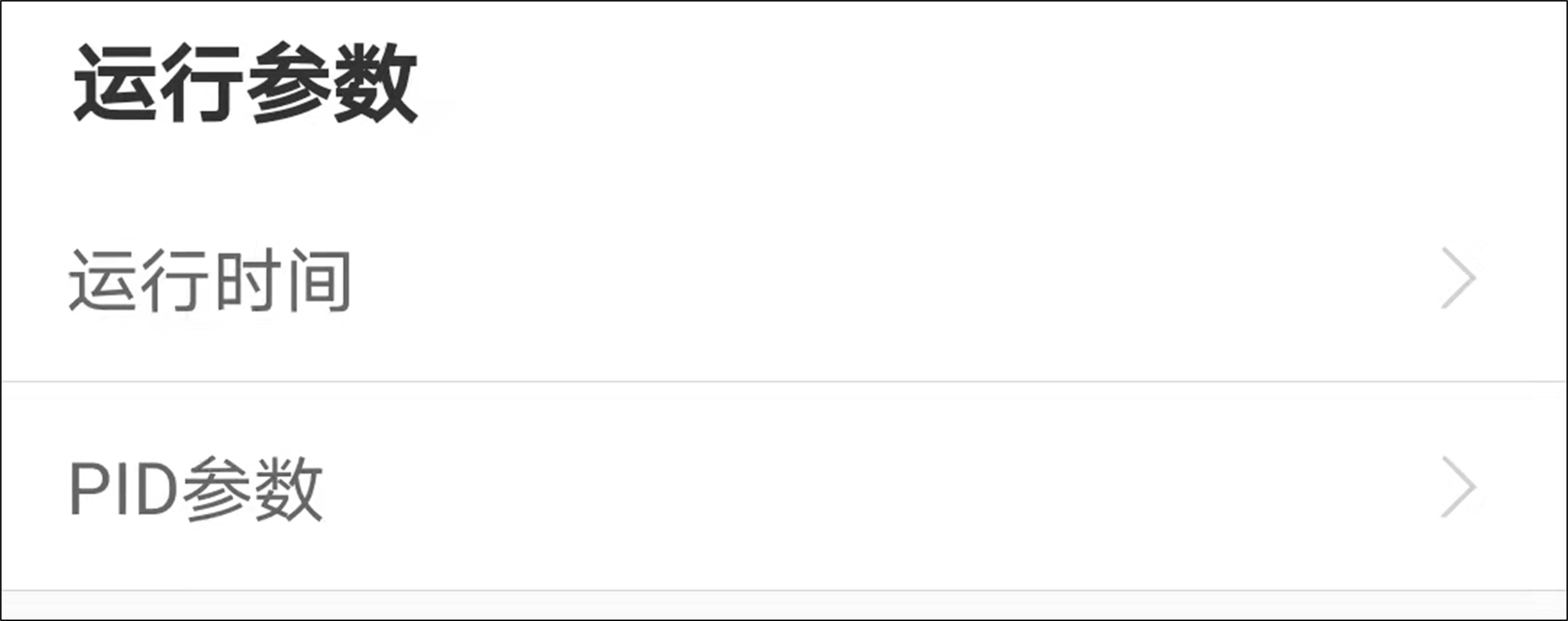This screenshot has height=621, width=1568.
Task: Expand 运行时间 using its right arrow
Action: coord(1458,278)
